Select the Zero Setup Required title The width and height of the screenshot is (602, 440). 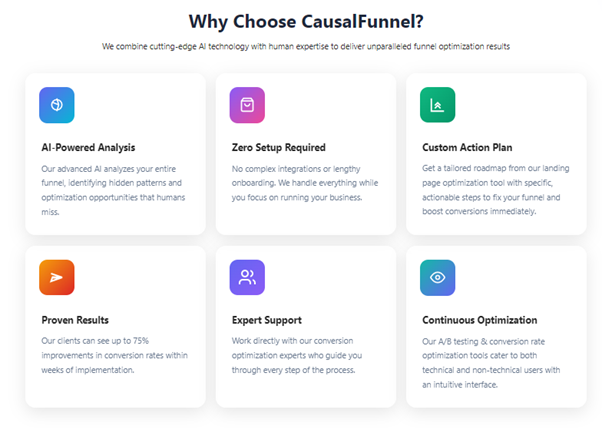click(278, 147)
